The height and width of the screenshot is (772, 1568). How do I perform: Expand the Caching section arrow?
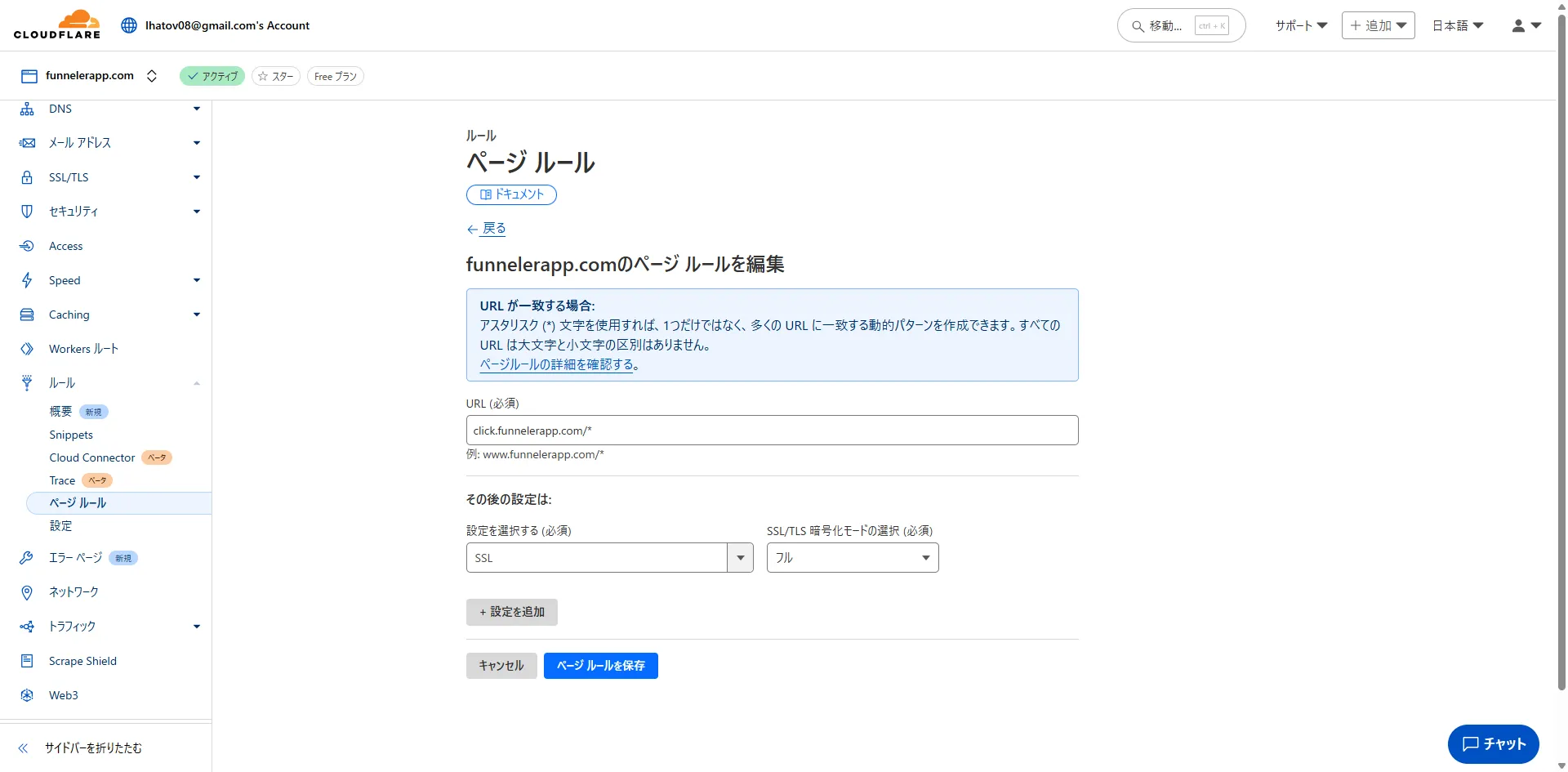pyautogui.click(x=197, y=315)
